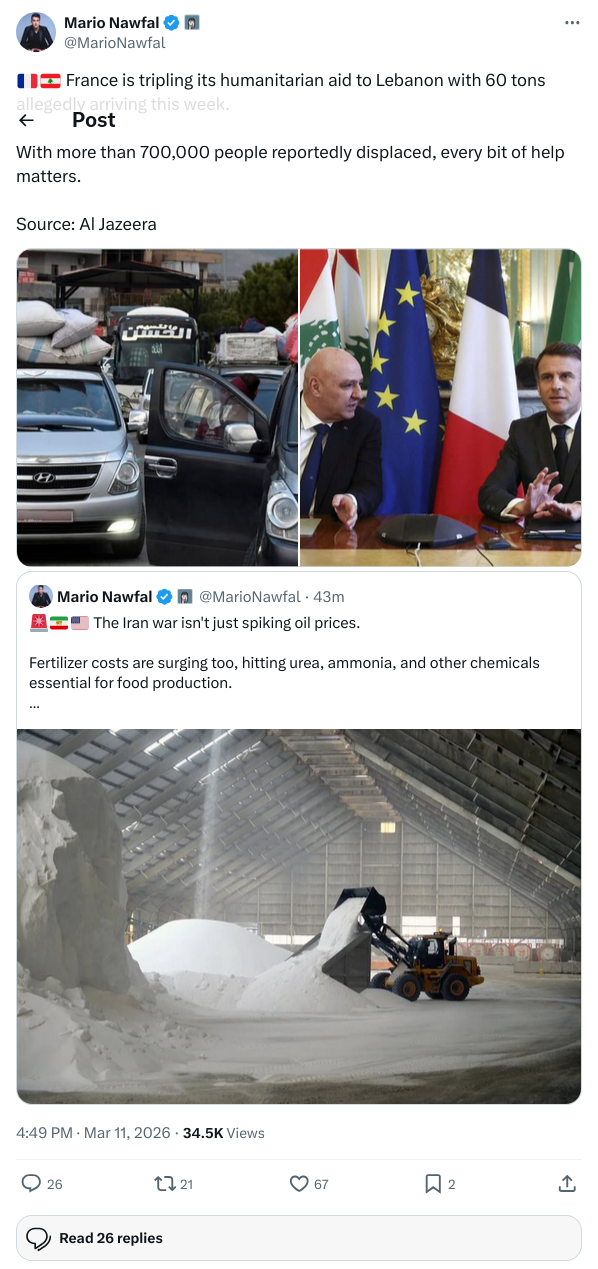Viewport: 598px width, 1269px height.
Task: Open the photo of Macron with flags
Action: tap(441, 407)
